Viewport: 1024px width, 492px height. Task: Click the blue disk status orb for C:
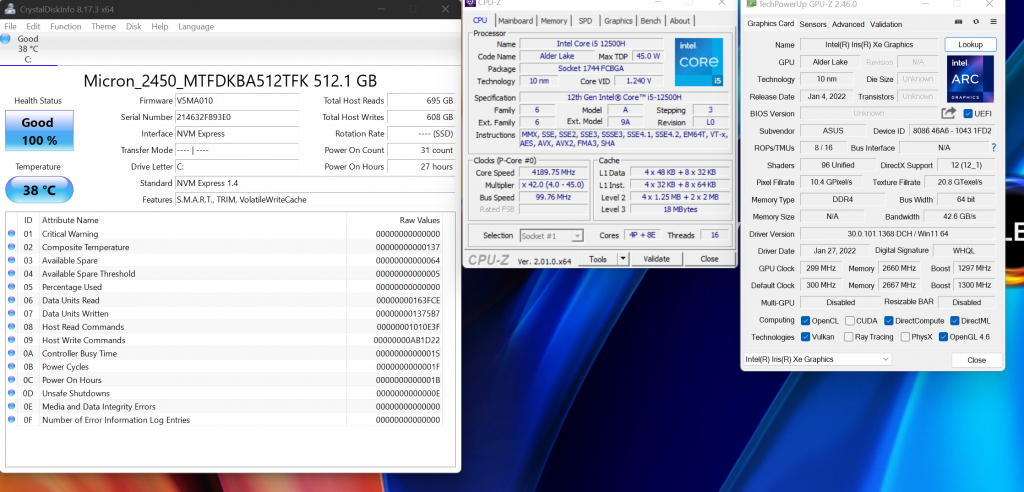(7, 40)
